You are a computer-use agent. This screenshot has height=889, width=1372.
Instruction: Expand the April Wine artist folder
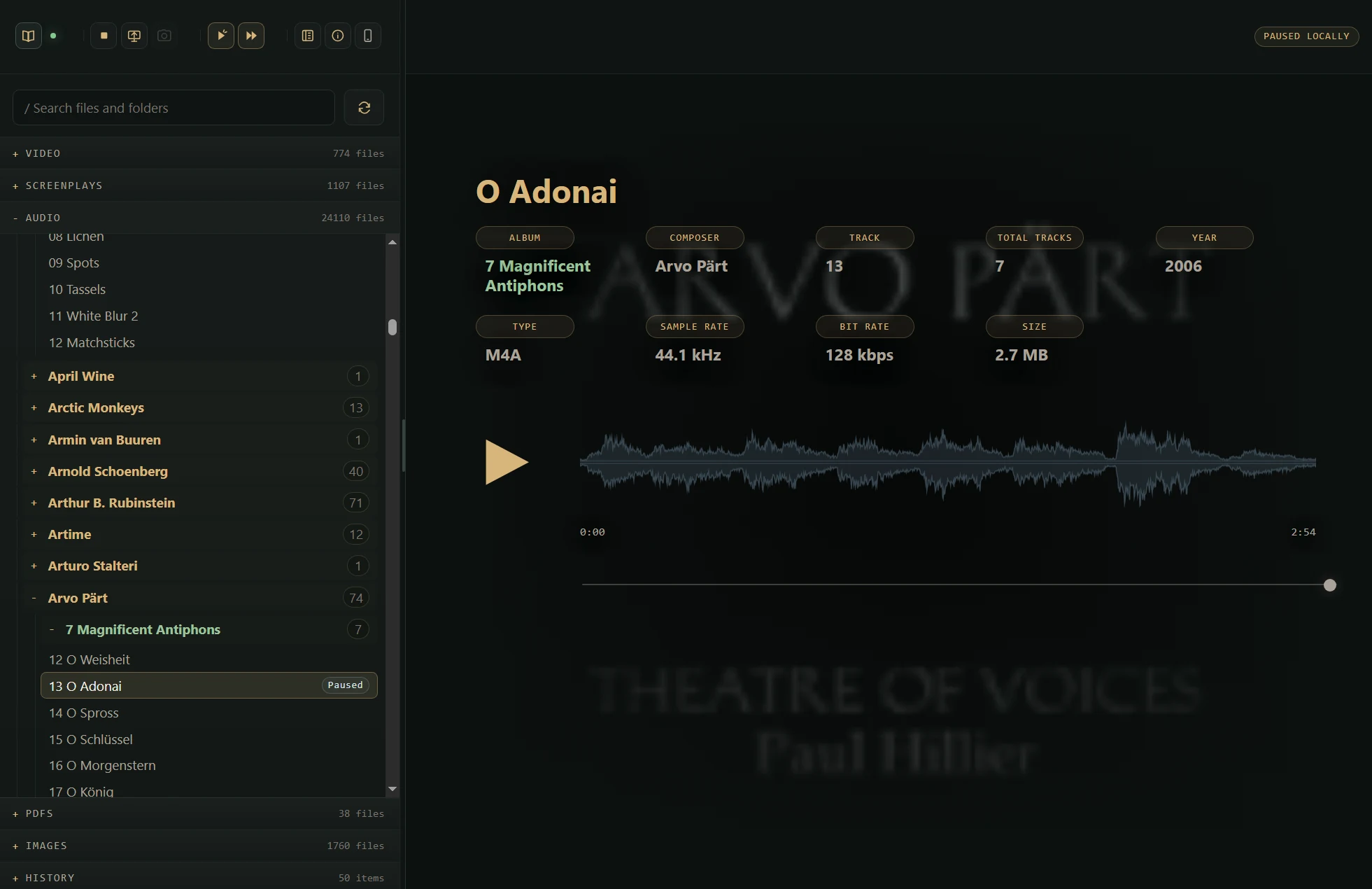pos(199,376)
